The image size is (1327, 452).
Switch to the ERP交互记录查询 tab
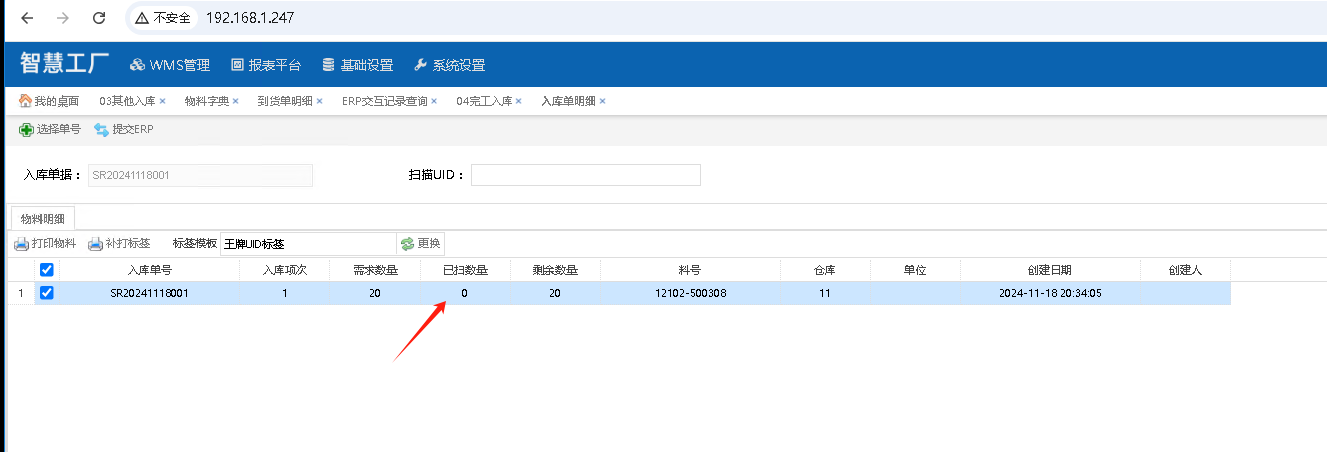coord(384,101)
